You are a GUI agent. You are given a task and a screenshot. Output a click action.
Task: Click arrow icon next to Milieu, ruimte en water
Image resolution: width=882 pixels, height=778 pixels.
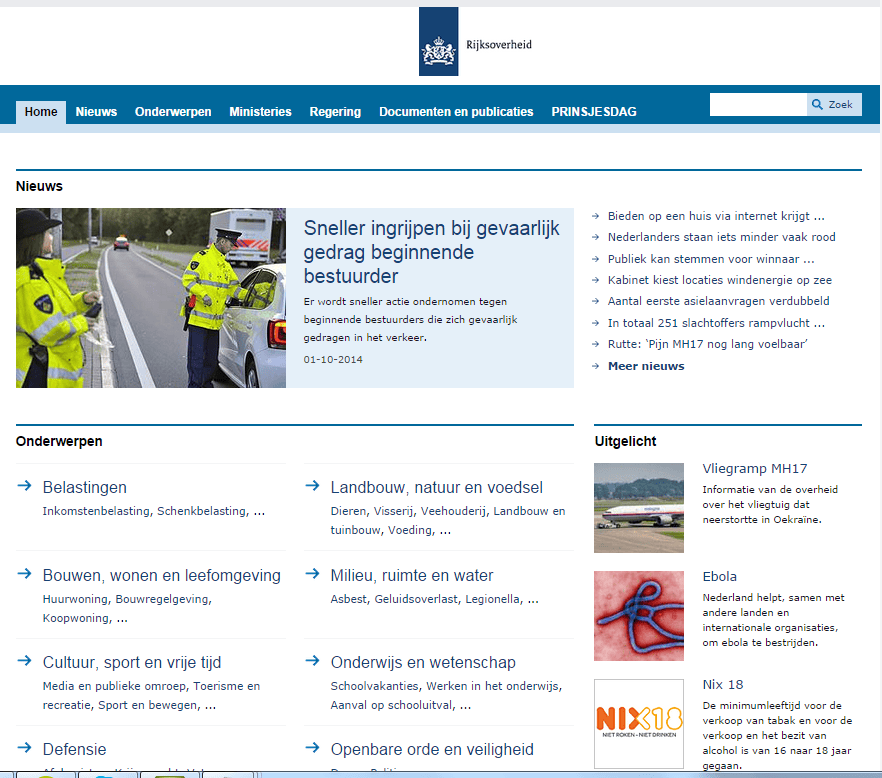point(312,574)
